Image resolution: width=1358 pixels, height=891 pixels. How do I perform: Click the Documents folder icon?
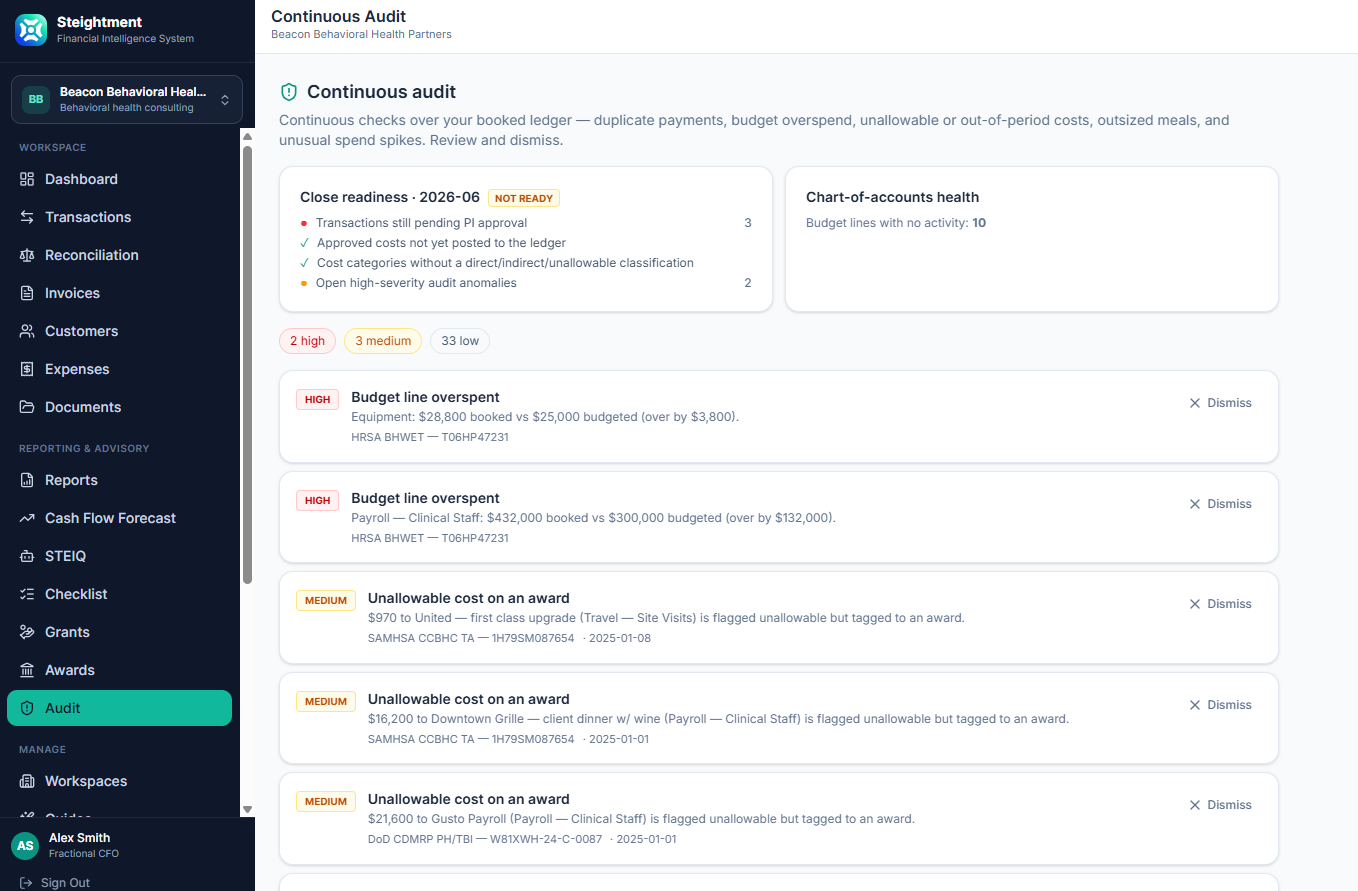pos(27,407)
